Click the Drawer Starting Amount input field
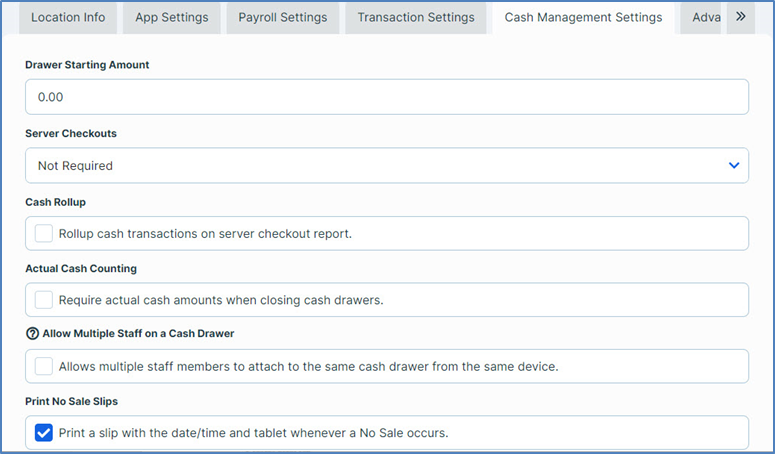 (386, 98)
